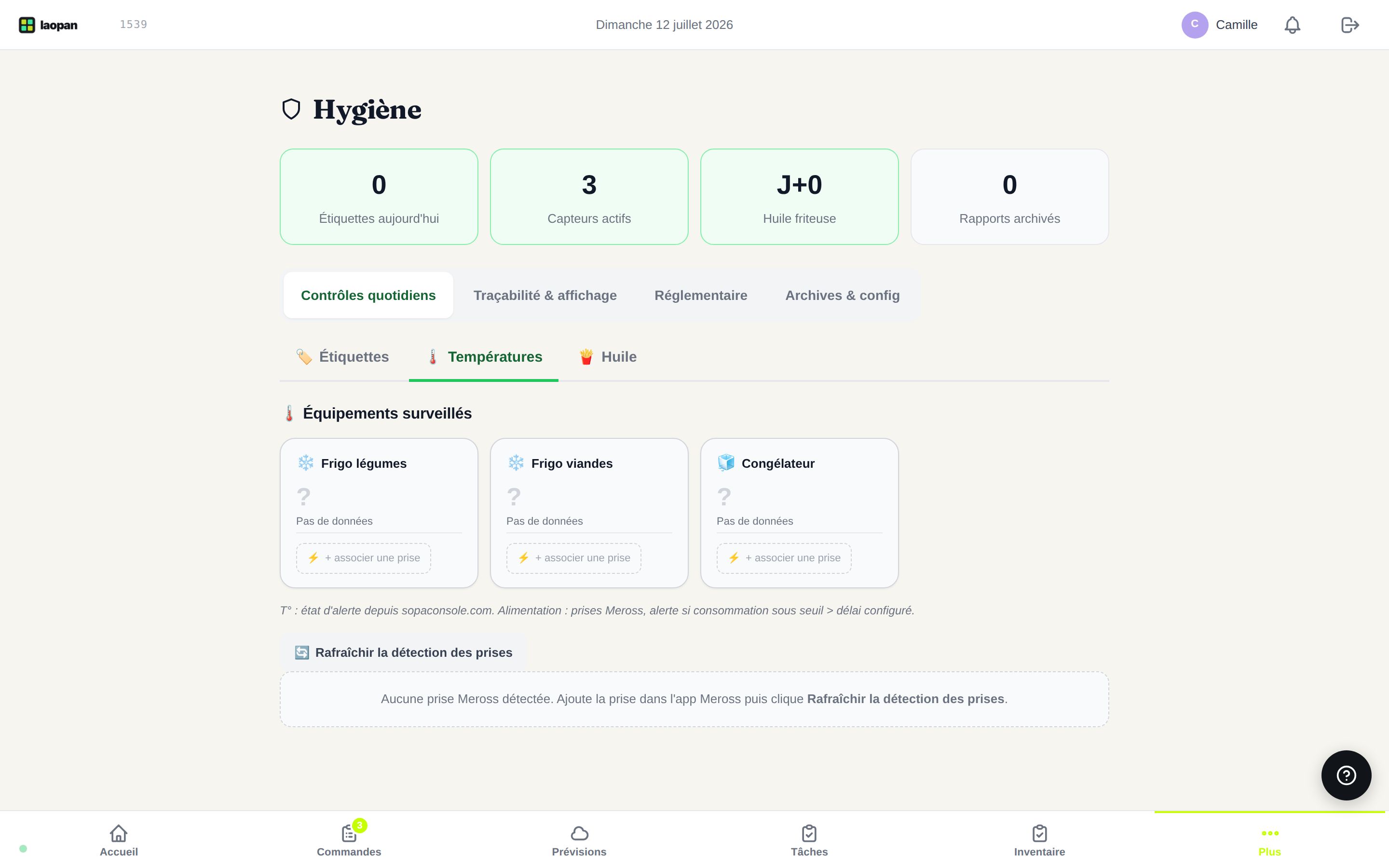Viewport: 1389px width, 868px height.
Task: Click the Accueil home icon
Action: pyautogui.click(x=119, y=833)
